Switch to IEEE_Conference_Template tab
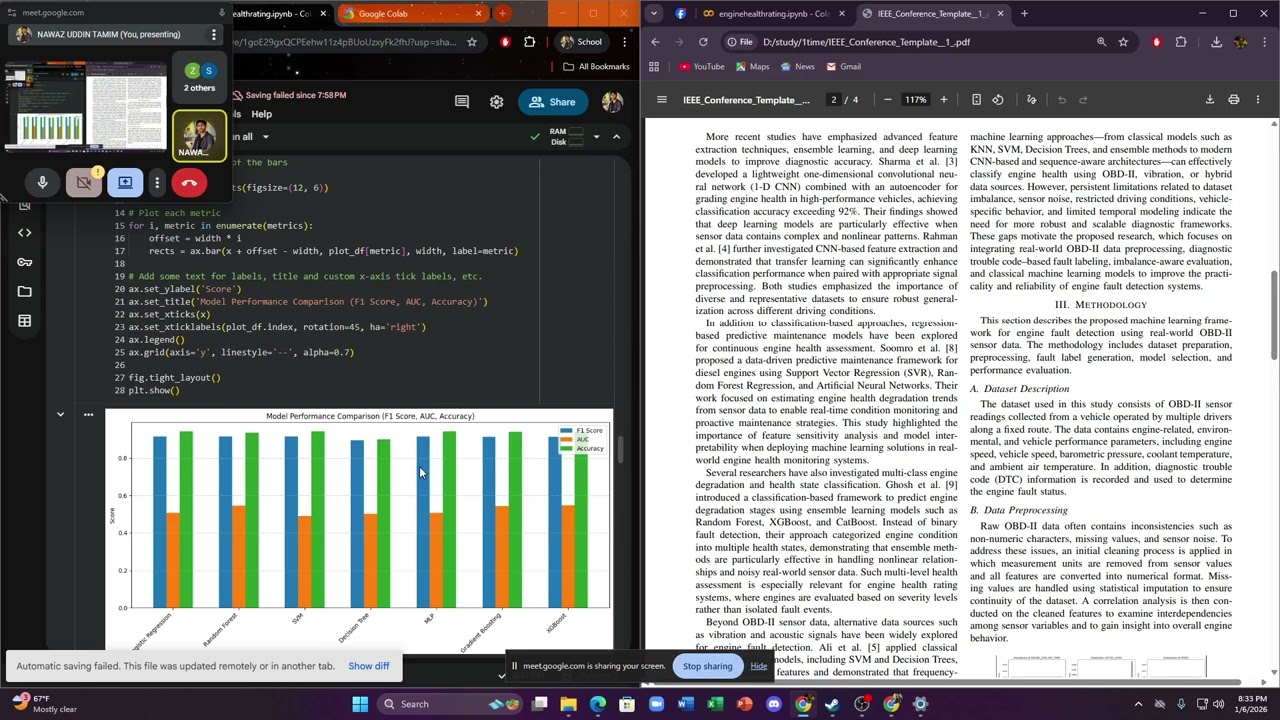This screenshot has width=1280, height=720. point(934,14)
